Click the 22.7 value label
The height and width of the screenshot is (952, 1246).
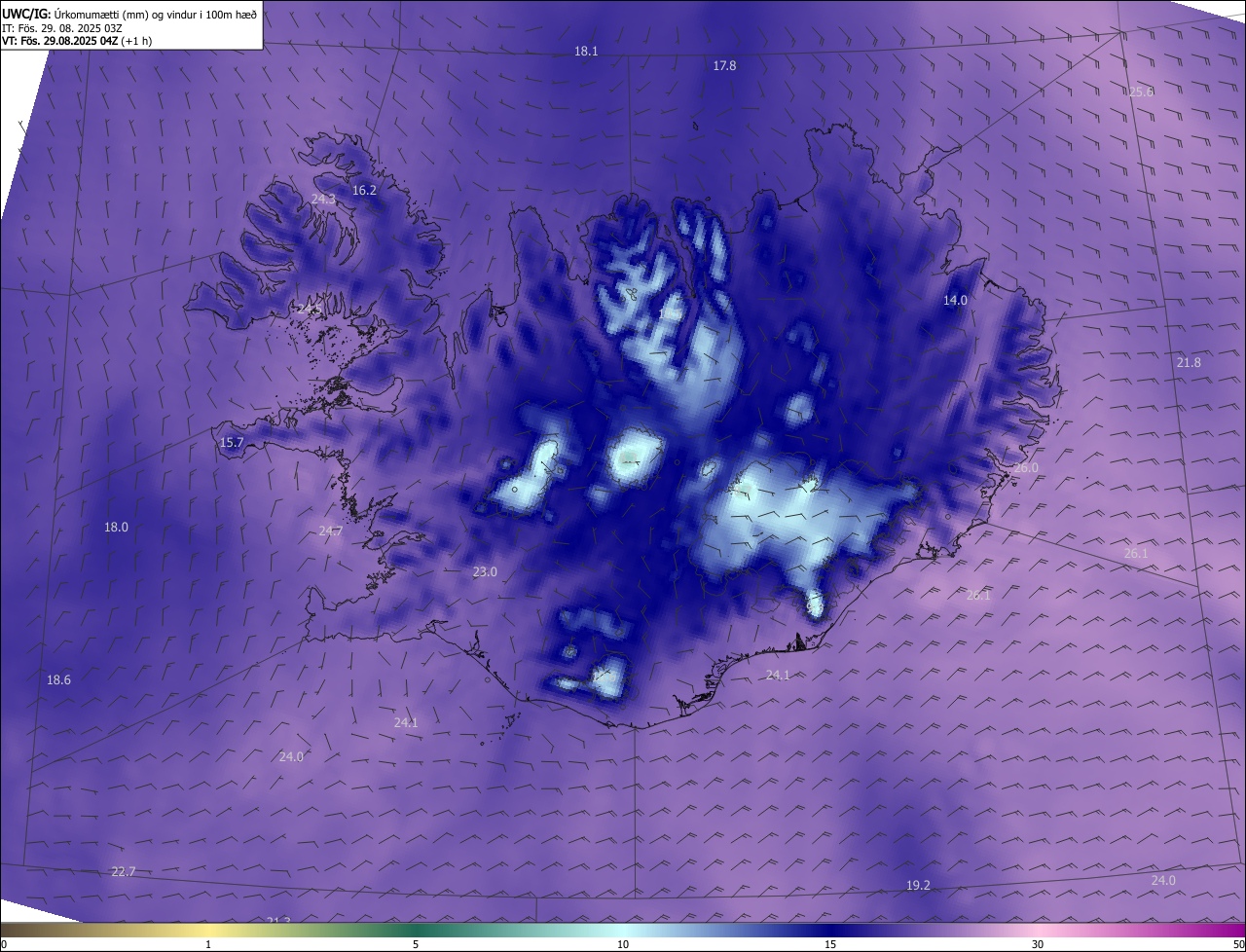tap(124, 872)
